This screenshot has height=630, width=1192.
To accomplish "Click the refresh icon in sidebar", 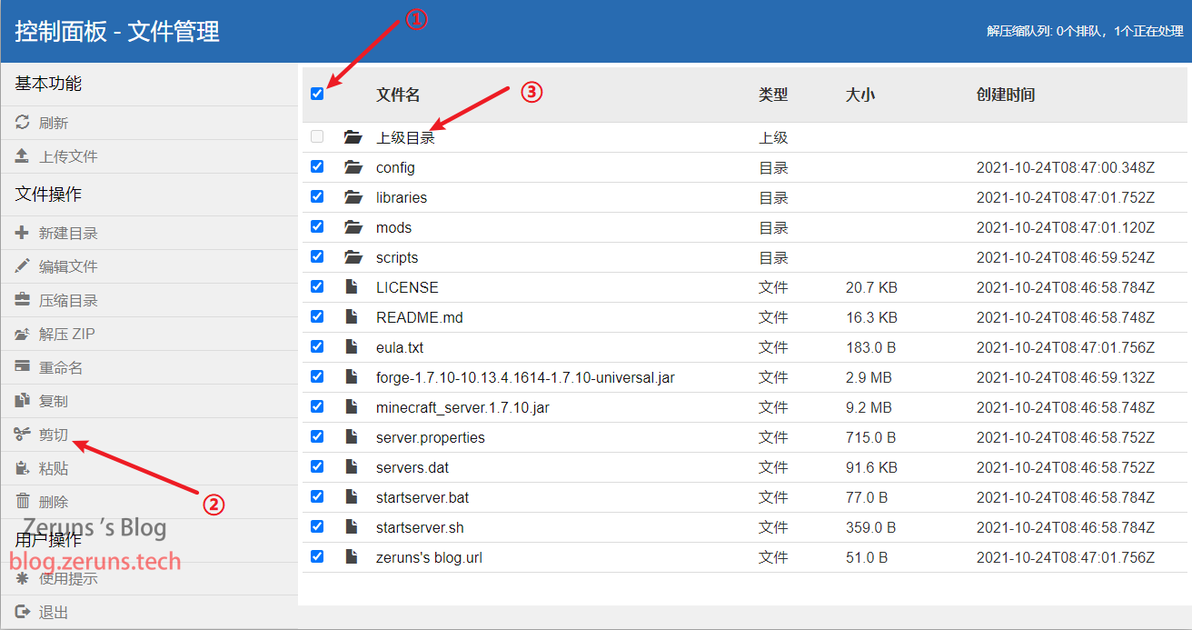I will (22, 122).
